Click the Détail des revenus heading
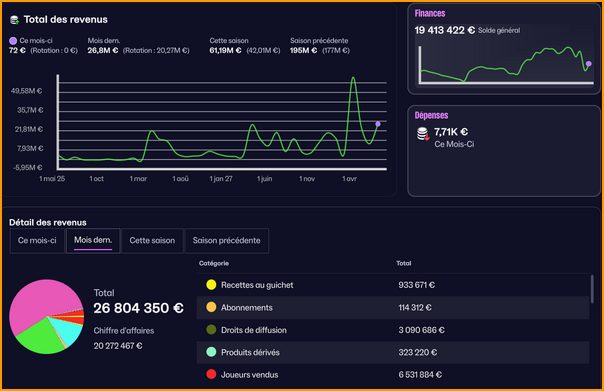This screenshot has width=604, height=391. tap(48, 222)
